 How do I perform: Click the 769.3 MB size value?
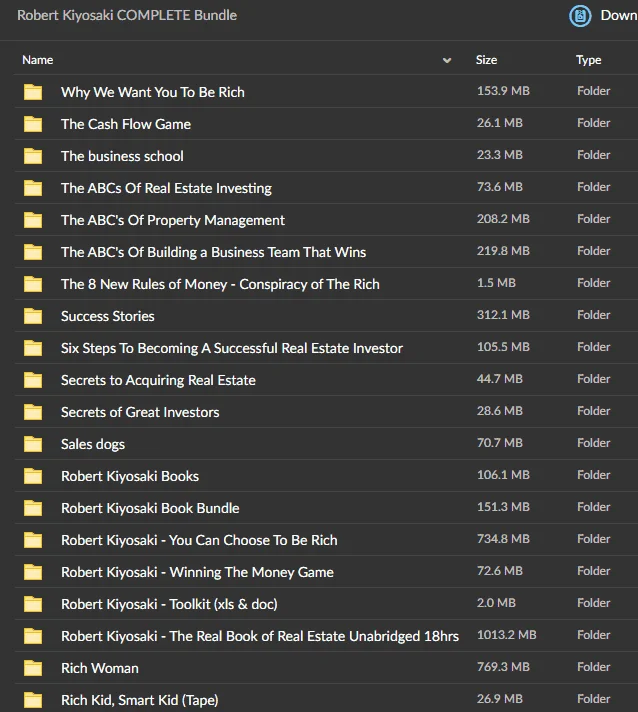coord(503,667)
